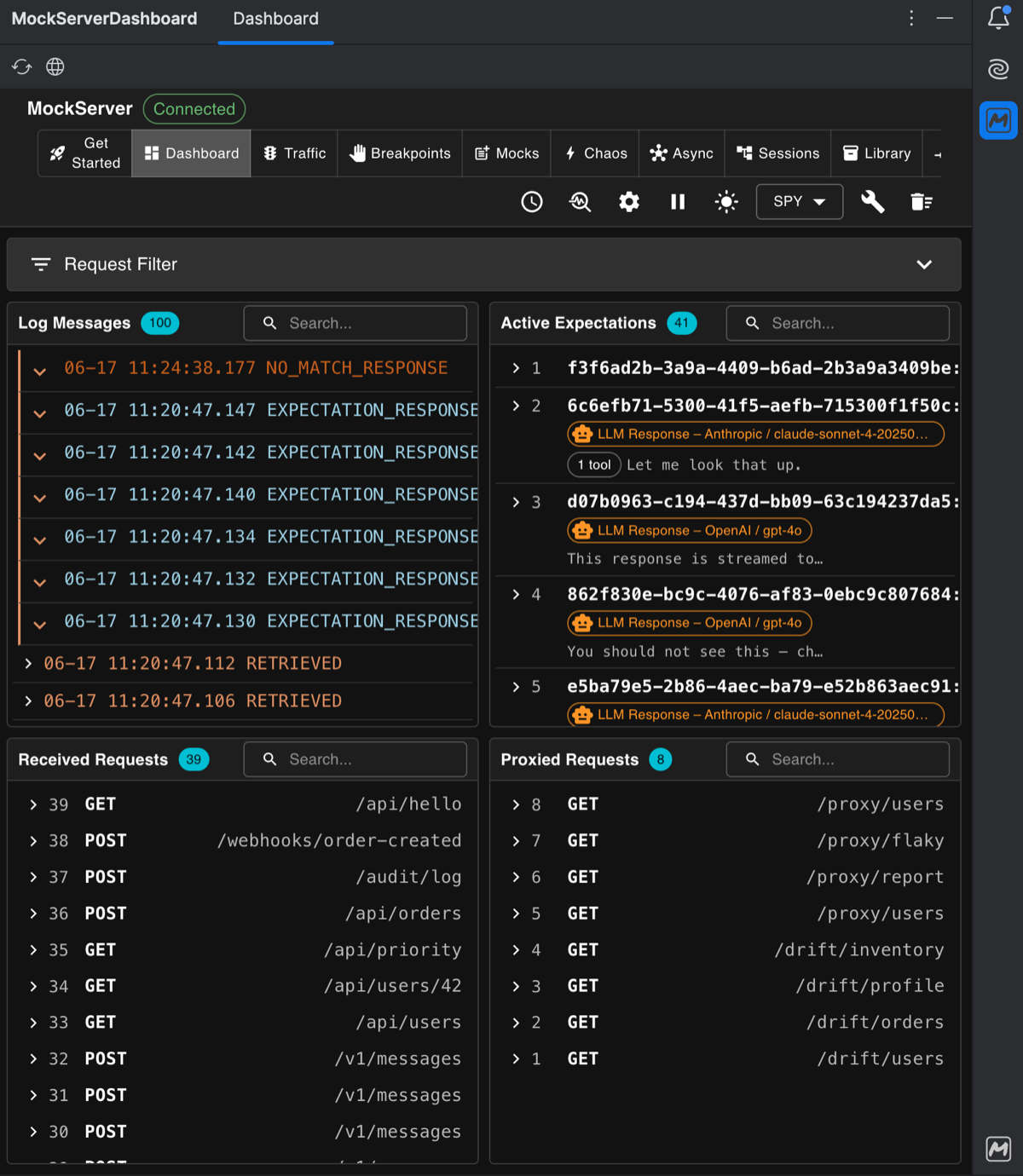This screenshot has width=1023, height=1176.
Task: Click the Log Messages search field
Action: [355, 323]
